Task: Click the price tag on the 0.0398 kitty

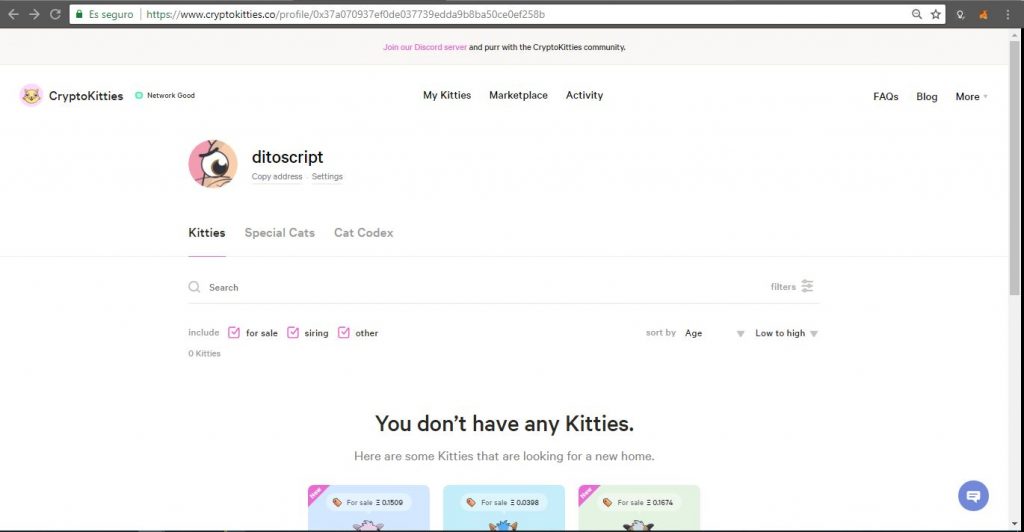Action: click(x=471, y=502)
